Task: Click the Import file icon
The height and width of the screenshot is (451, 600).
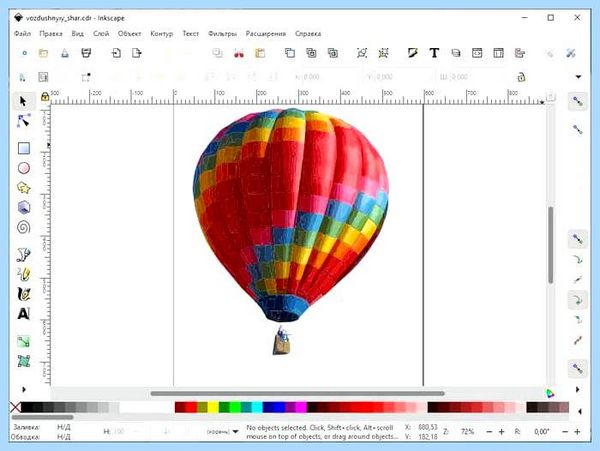Action: click(116, 53)
